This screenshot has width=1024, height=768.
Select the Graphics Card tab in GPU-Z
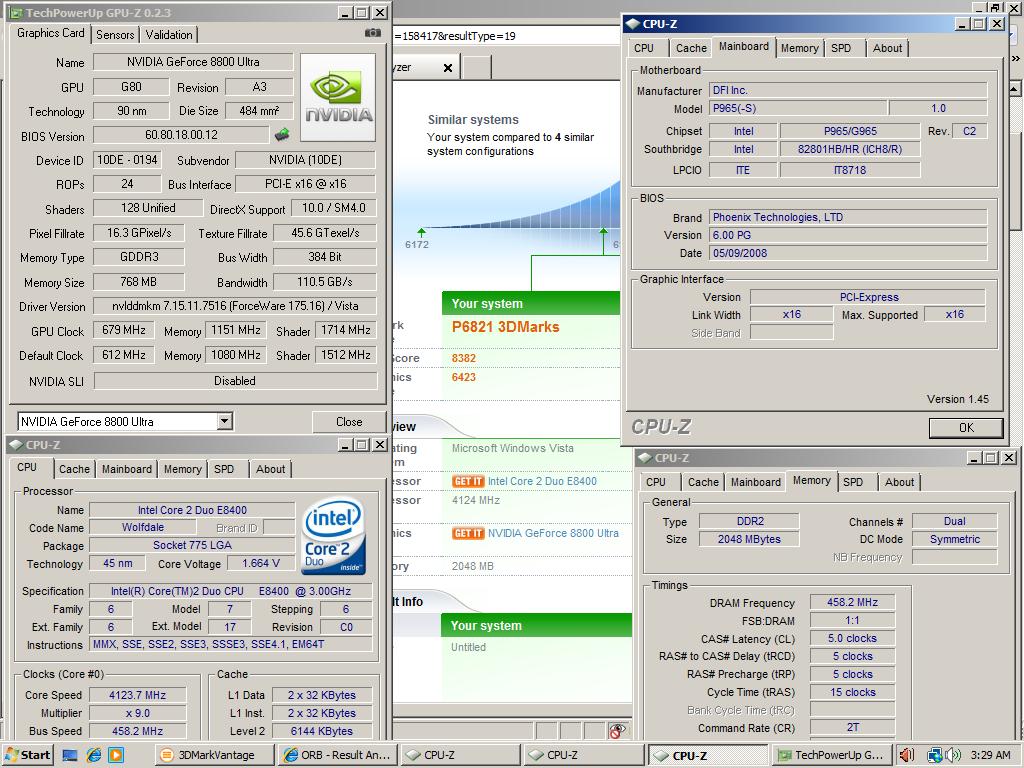50,33
